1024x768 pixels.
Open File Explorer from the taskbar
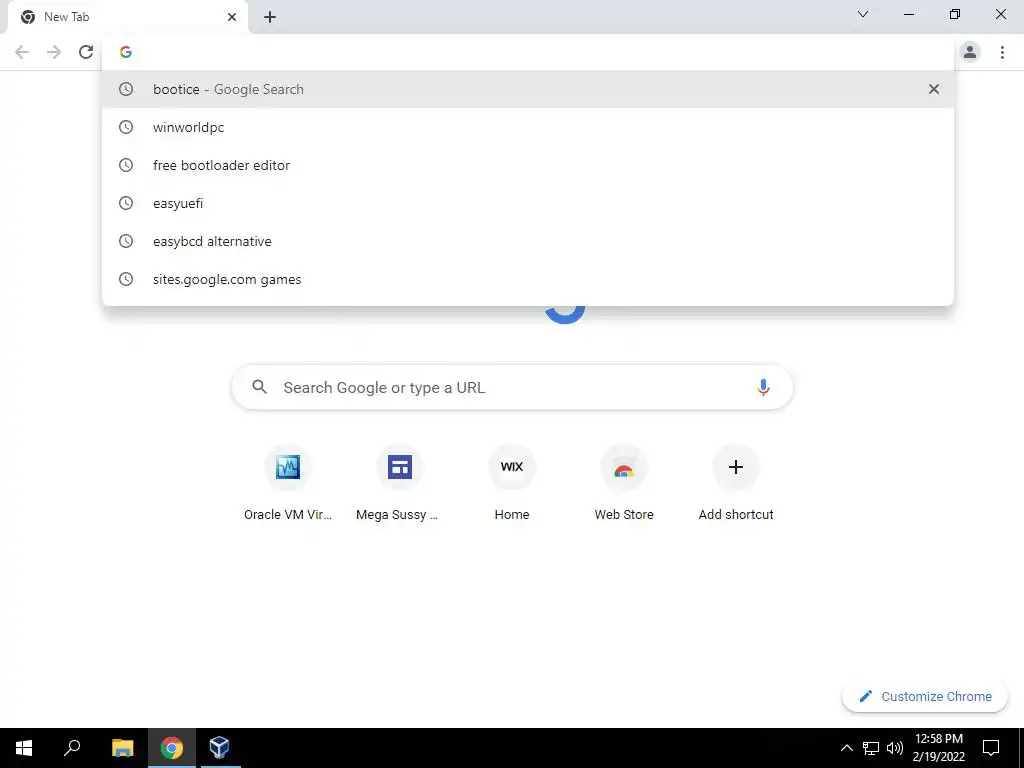point(122,748)
